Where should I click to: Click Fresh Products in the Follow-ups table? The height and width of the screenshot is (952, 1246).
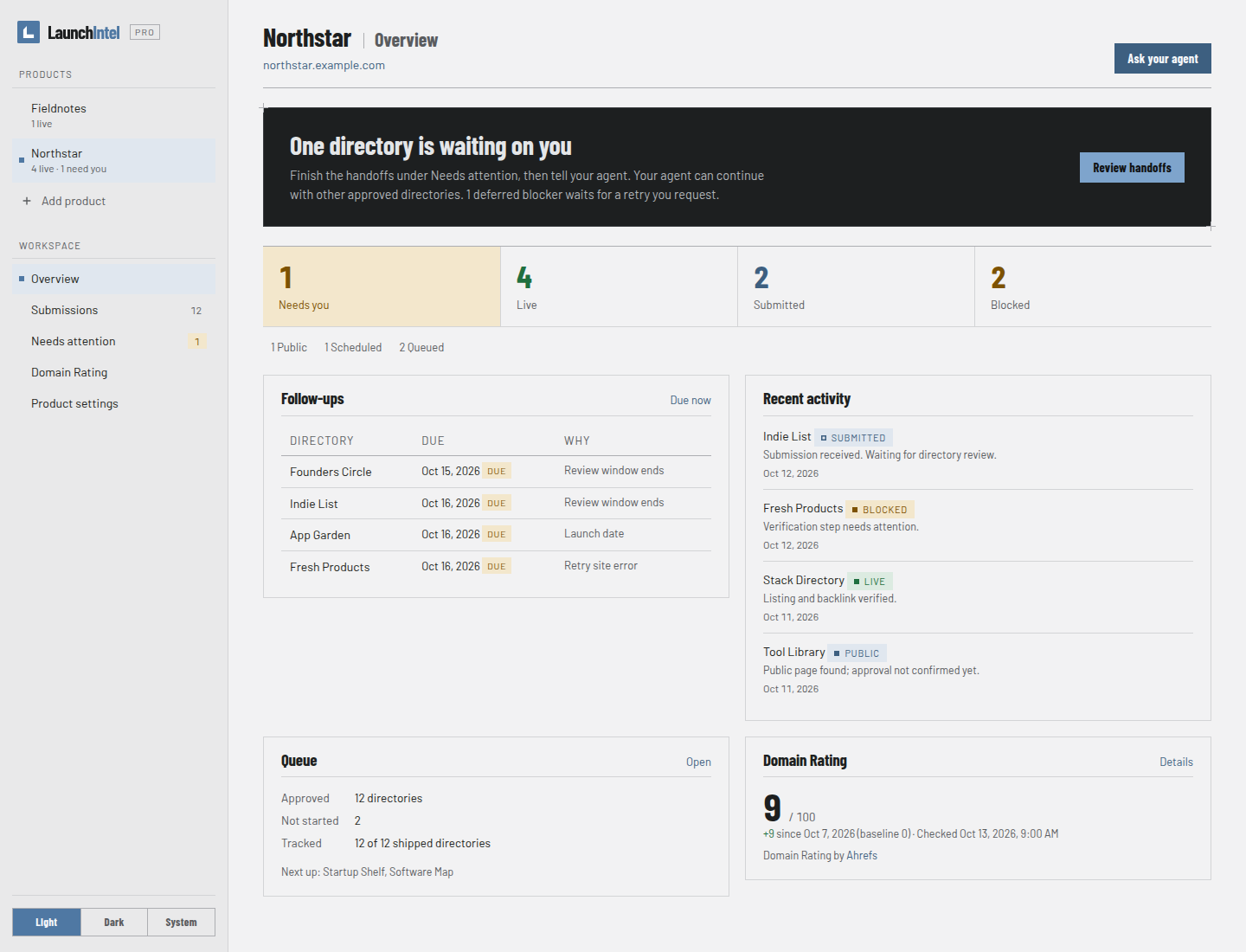pos(330,567)
